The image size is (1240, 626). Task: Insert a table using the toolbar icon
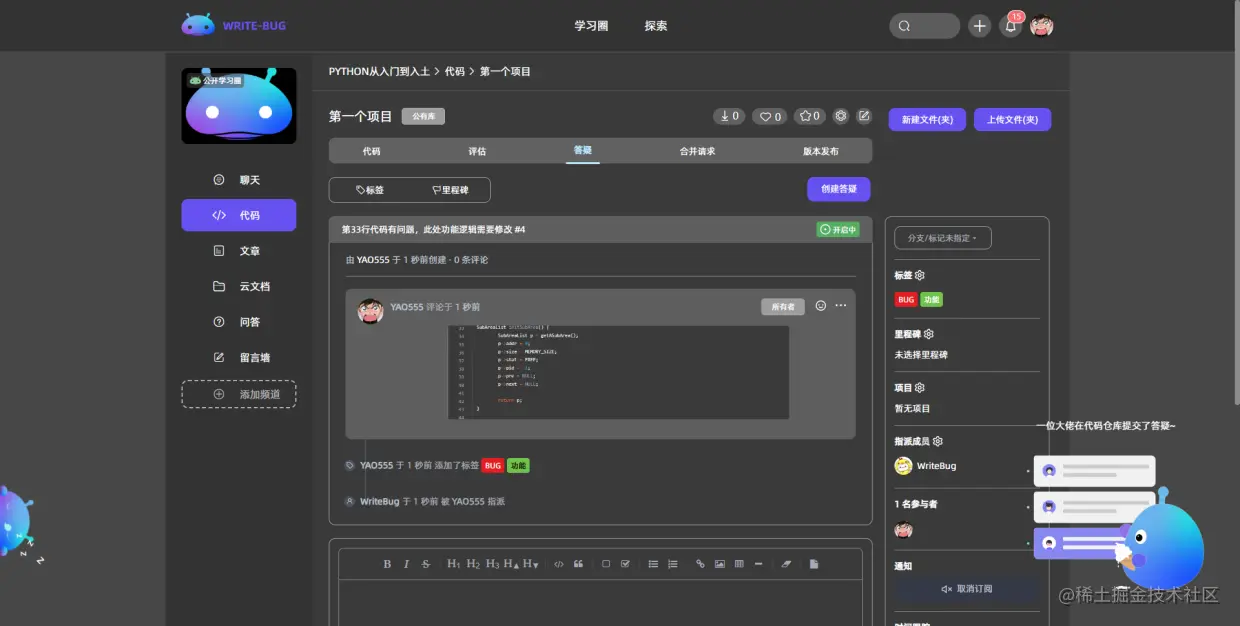(x=738, y=563)
